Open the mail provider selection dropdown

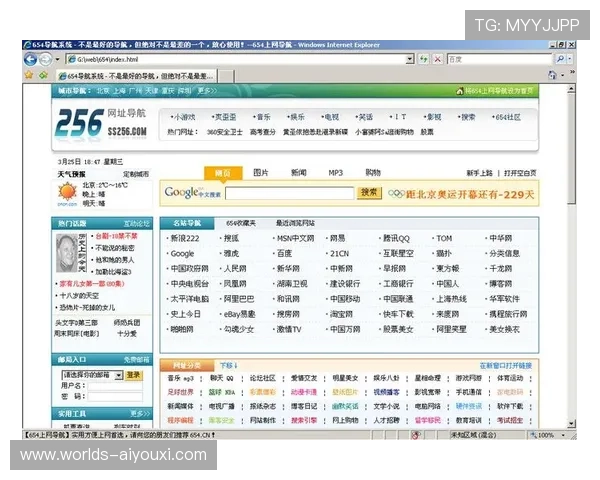(x=119, y=375)
